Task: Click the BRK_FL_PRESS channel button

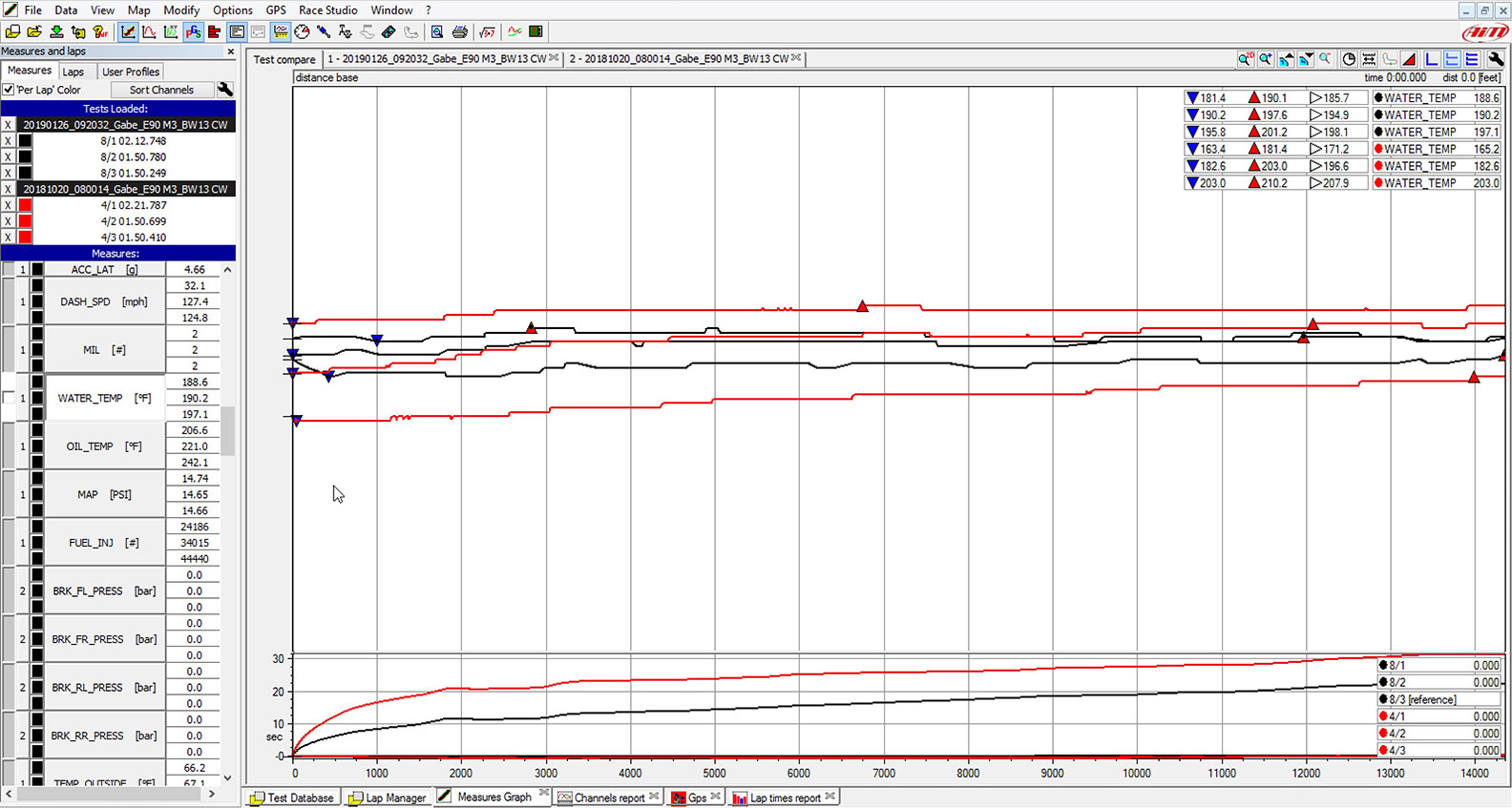Action: tap(104, 591)
